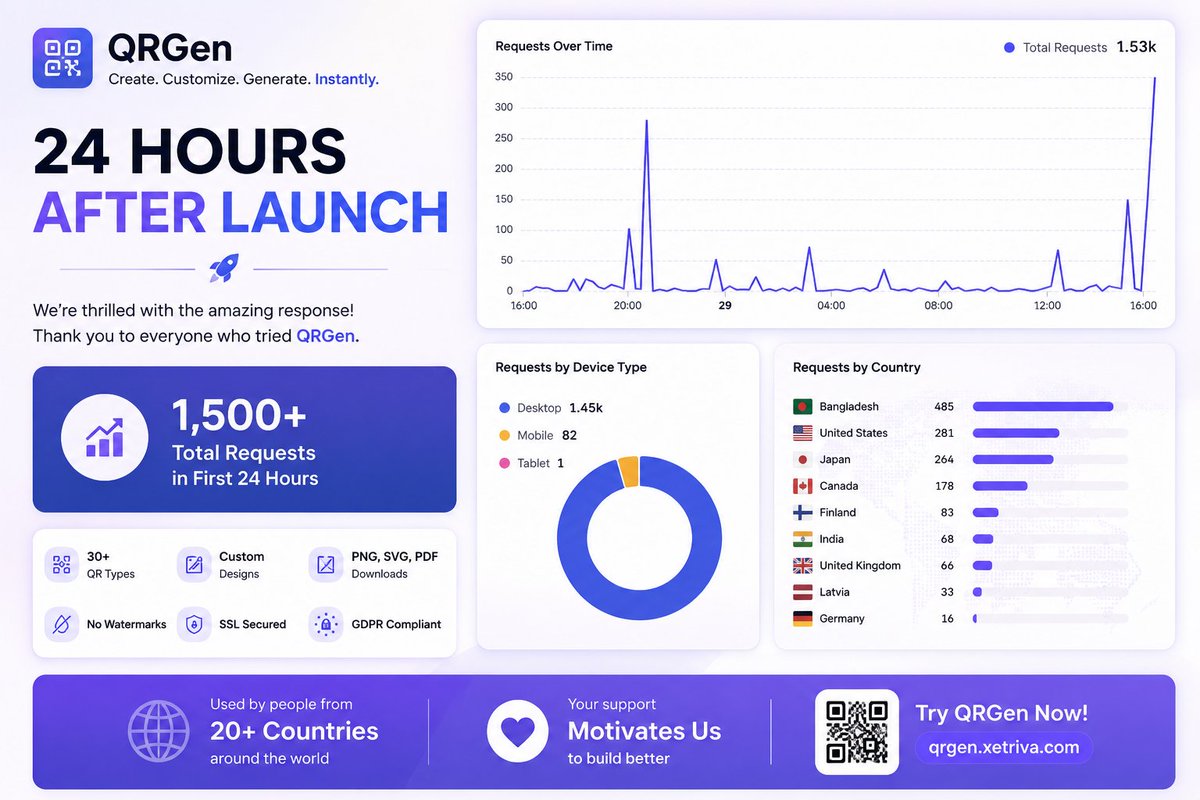Screen dimensions: 1200x800
Task: Click the GDPR Compliant lock icon
Action: [x=325, y=624]
